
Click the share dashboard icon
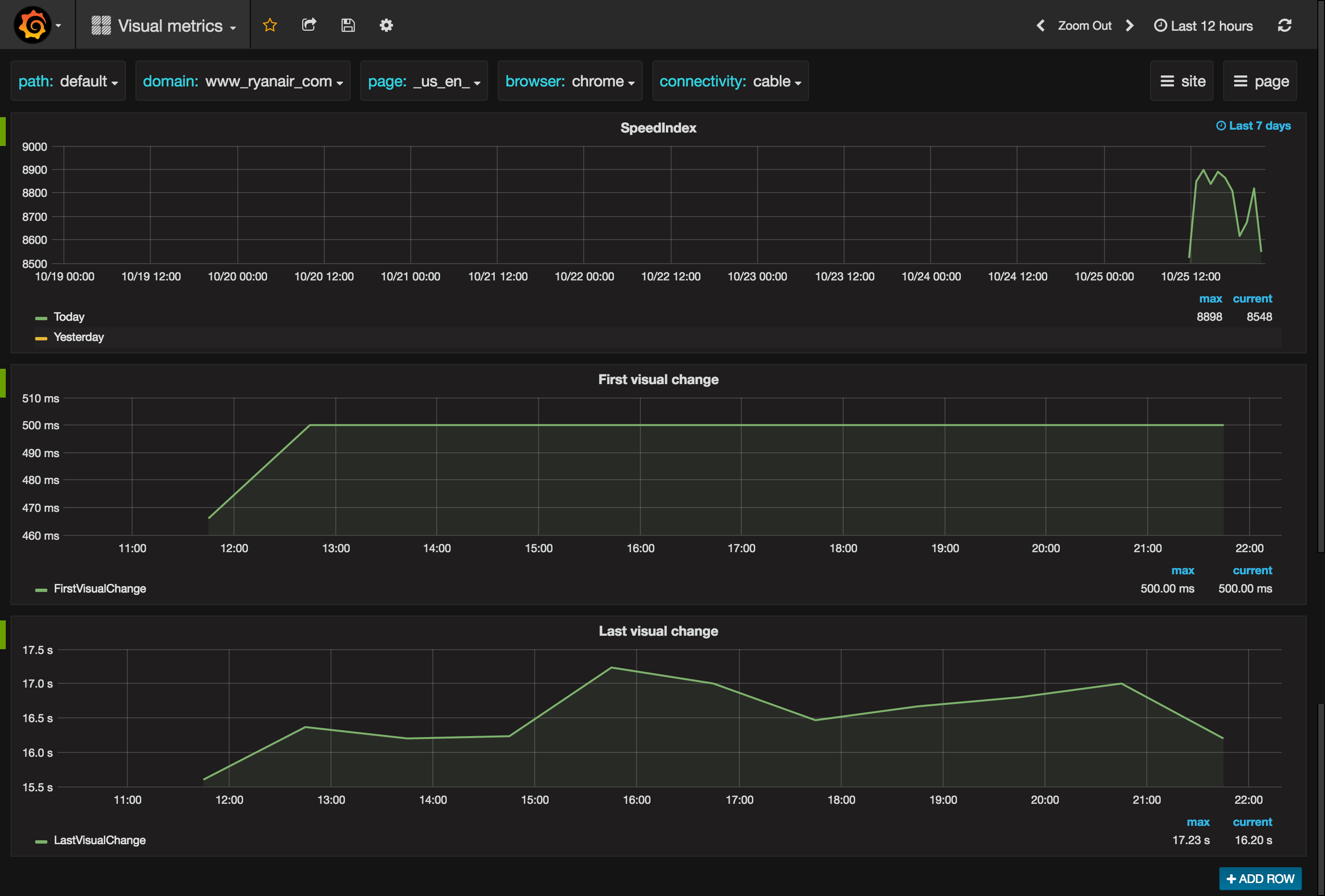[x=308, y=25]
